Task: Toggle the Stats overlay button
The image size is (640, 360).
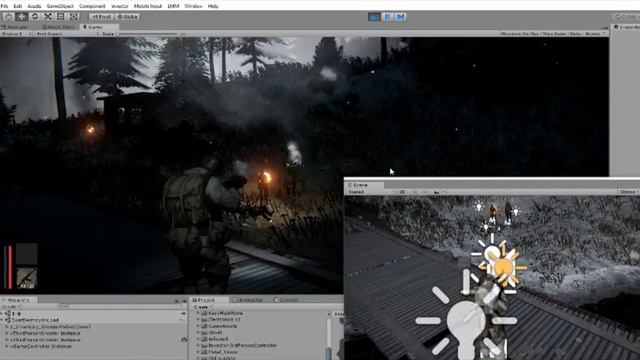Action: 576,34
